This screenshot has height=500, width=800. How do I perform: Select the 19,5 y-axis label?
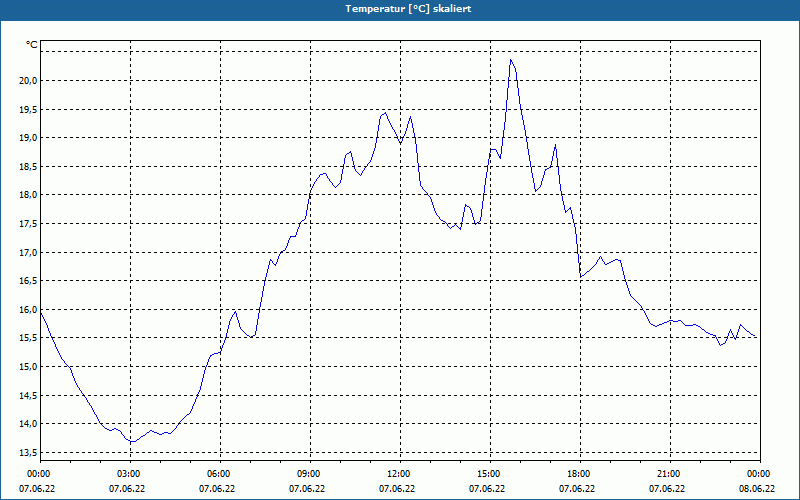coord(28,109)
